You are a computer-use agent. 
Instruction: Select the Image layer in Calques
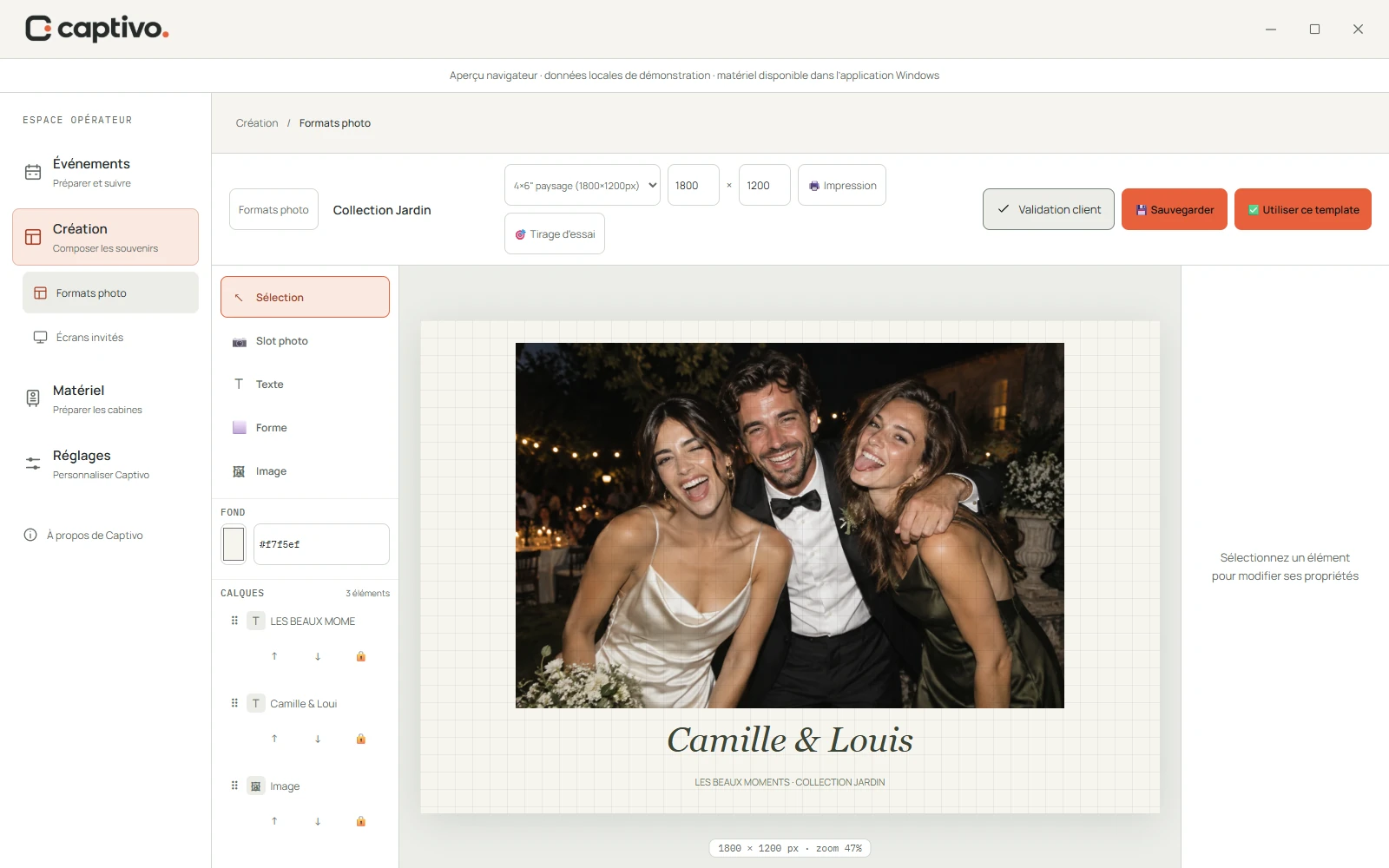(x=285, y=786)
